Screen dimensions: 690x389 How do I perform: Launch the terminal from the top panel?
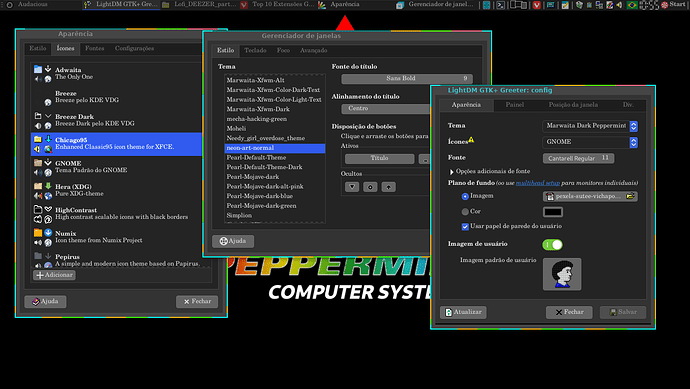point(500,5)
